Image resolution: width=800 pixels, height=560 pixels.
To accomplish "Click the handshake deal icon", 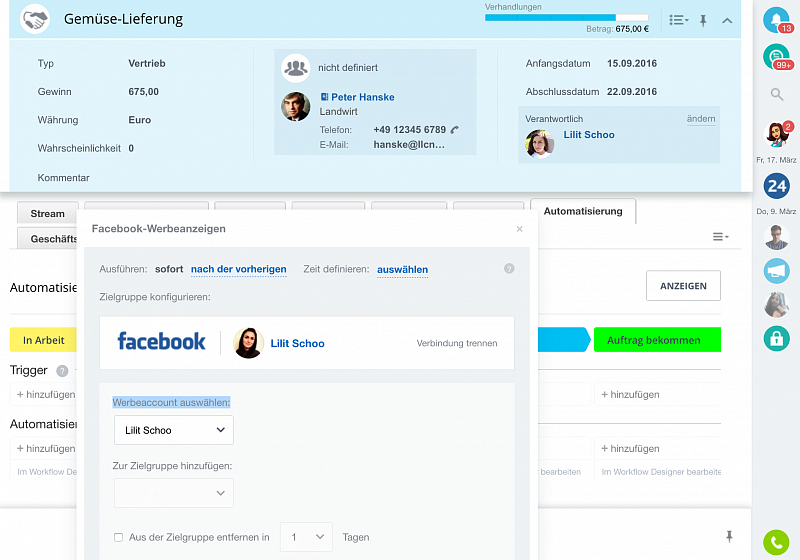I will click(35, 19).
